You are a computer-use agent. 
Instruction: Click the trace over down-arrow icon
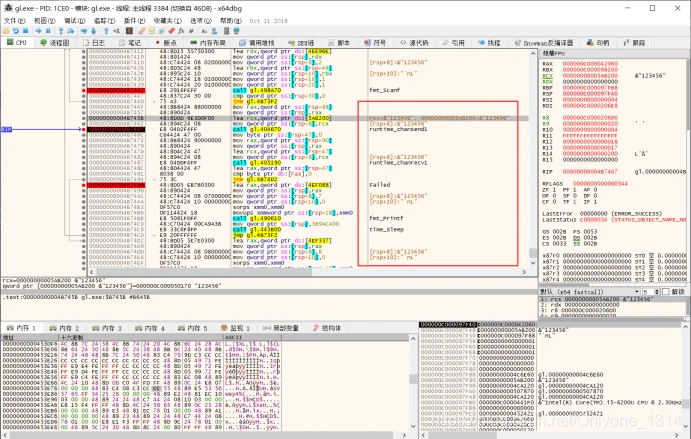pyautogui.click(x=93, y=31)
